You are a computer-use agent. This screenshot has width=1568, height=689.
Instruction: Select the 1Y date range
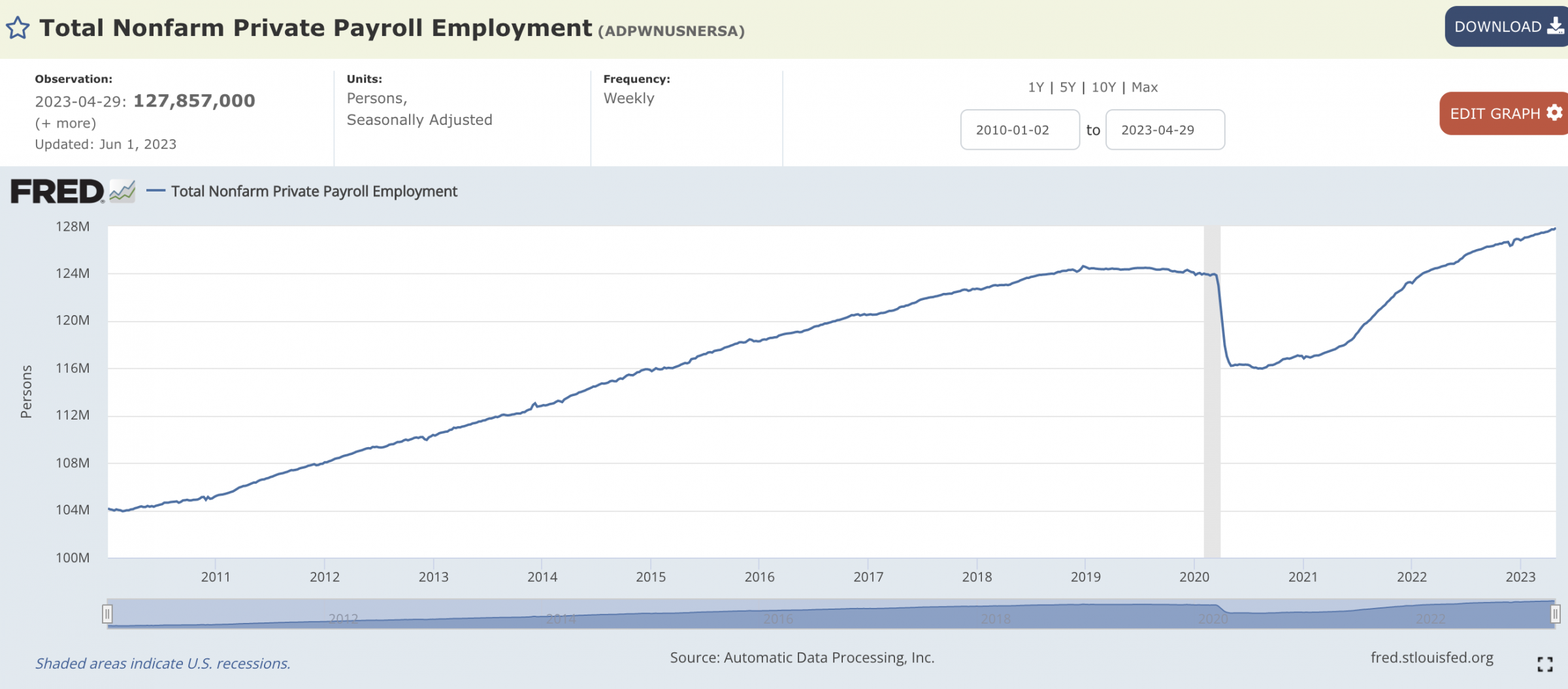coord(1036,87)
